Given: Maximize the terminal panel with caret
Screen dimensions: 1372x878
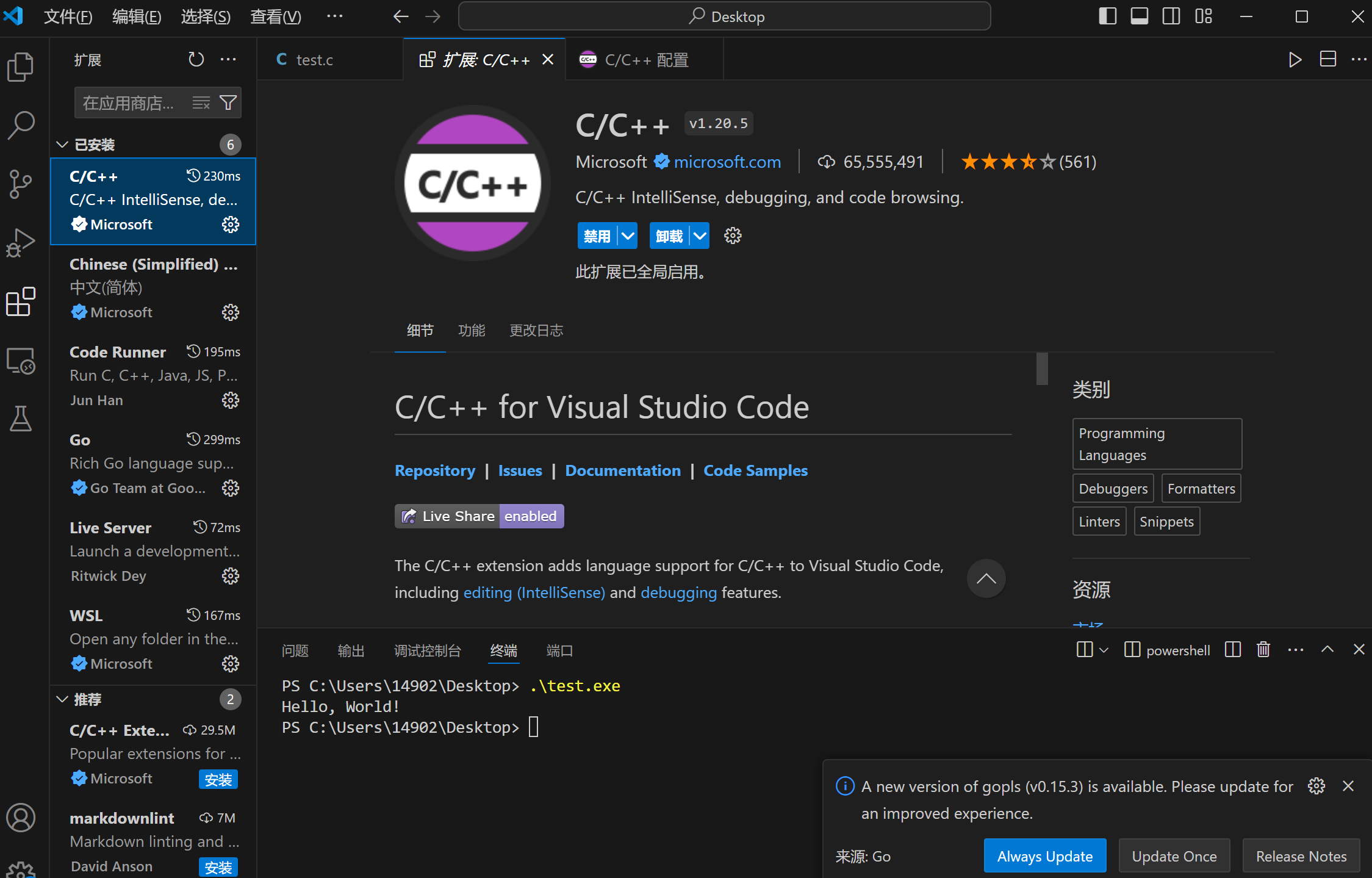Looking at the screenshot, I should point(1327,650).
